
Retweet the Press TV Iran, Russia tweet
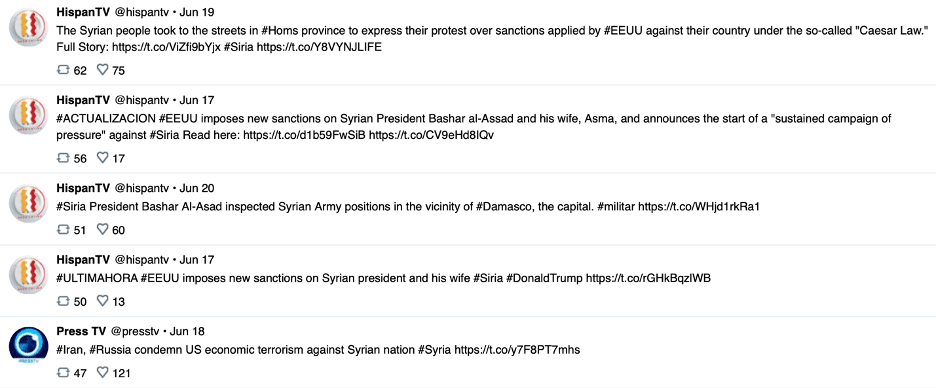pos(63,373)
